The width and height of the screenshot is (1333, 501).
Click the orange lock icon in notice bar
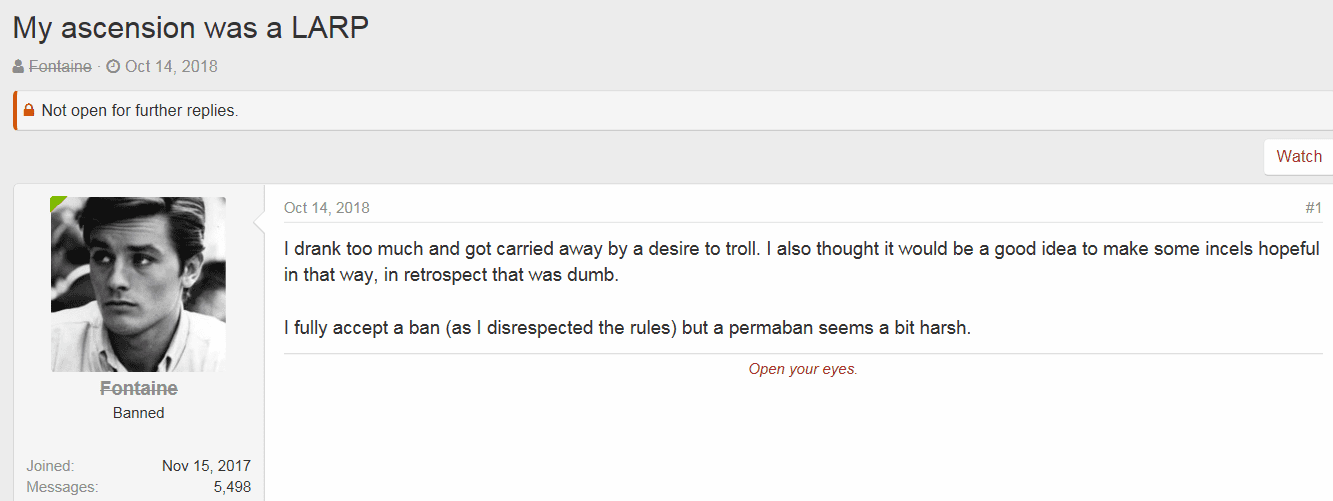point(29,110)
